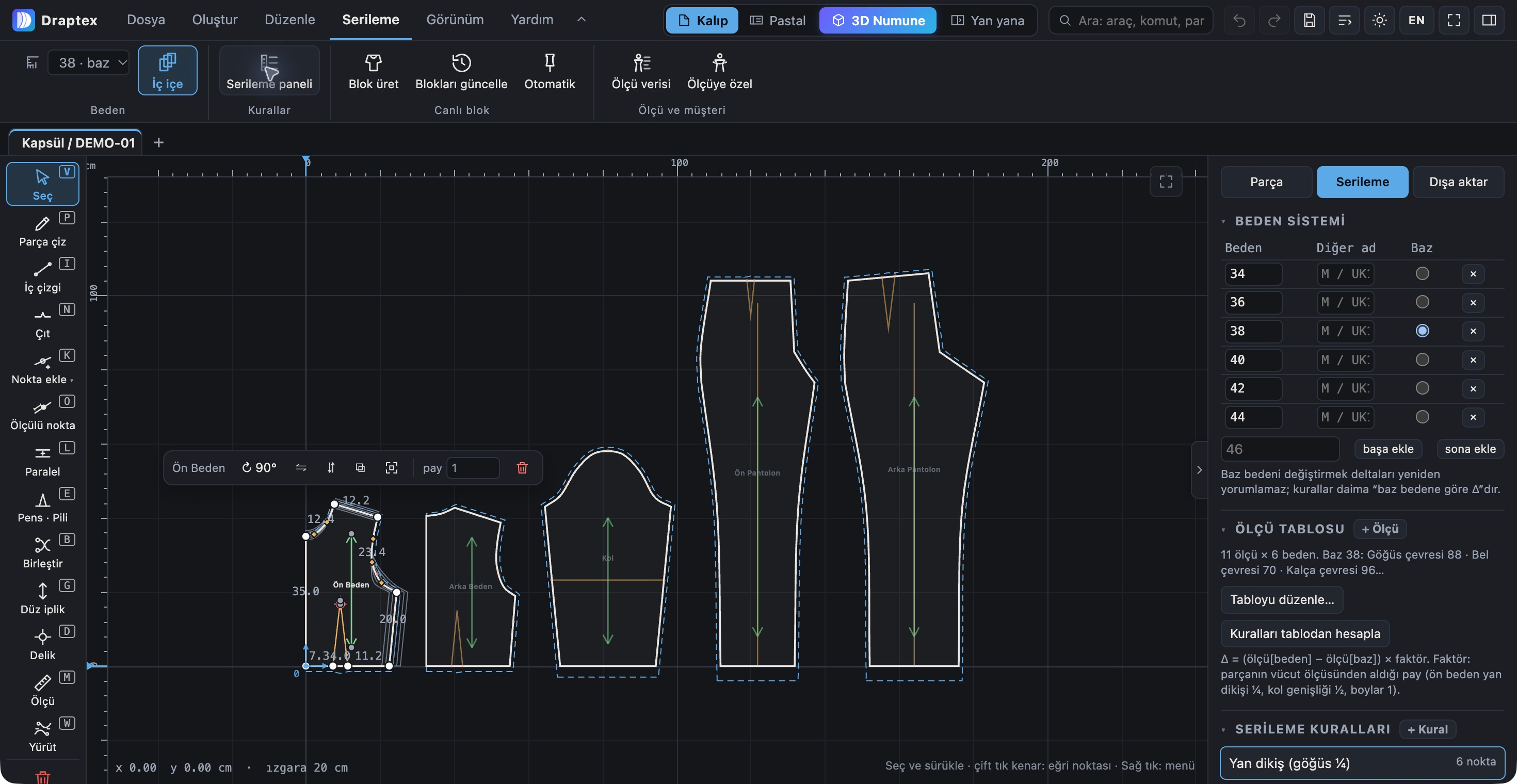1517x784 pixels.
Task: Switch to the Parça panel tab
Action: tap(1266, 182)
